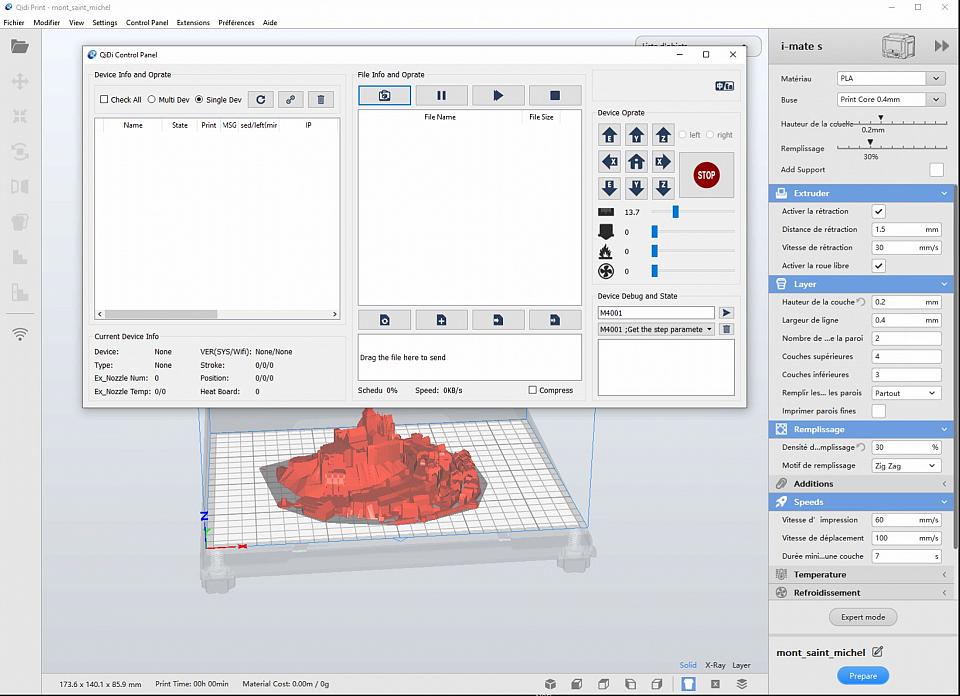Open file folder icon in left sidebar
This screenshot has width=960, height=696.
[x=20, y=47]
